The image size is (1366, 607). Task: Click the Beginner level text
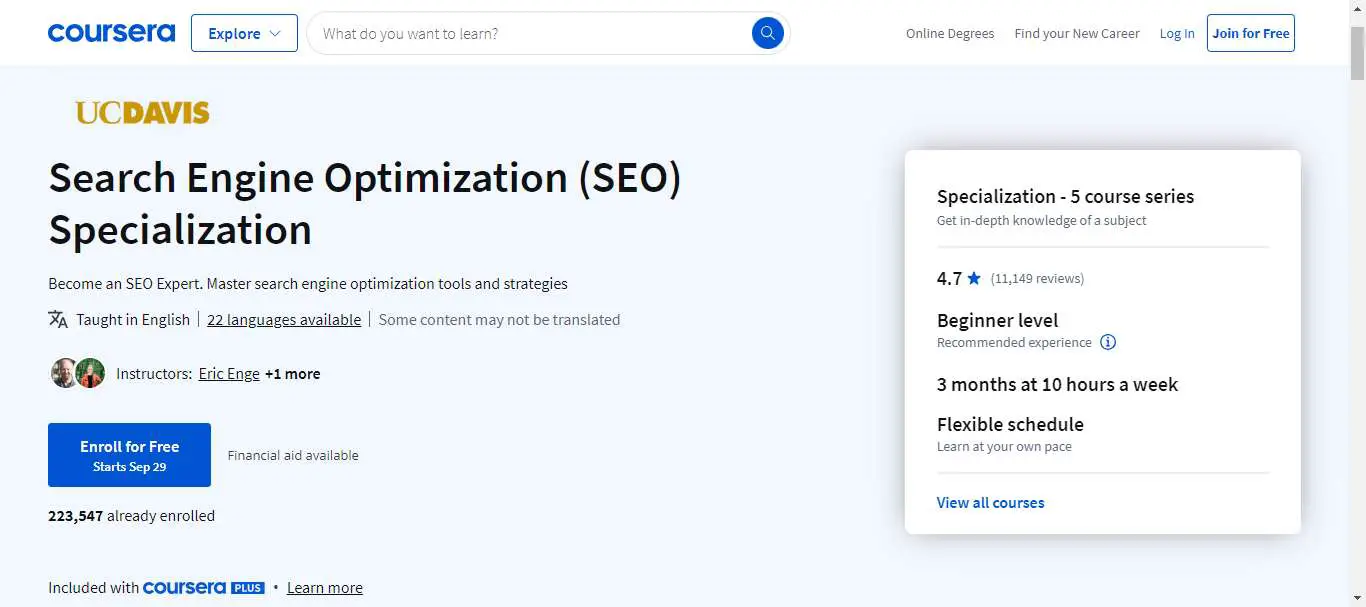coord(997,320)
